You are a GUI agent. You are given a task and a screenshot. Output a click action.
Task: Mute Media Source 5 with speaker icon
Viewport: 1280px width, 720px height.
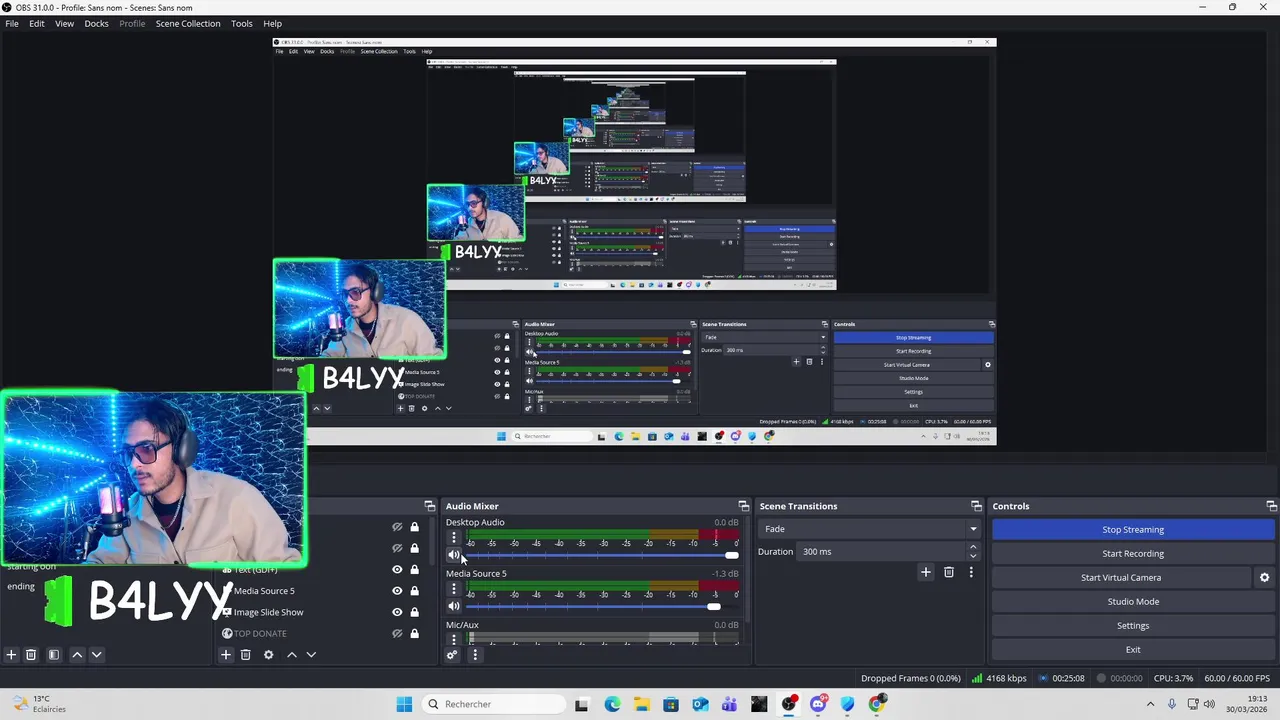coord(454,606)
